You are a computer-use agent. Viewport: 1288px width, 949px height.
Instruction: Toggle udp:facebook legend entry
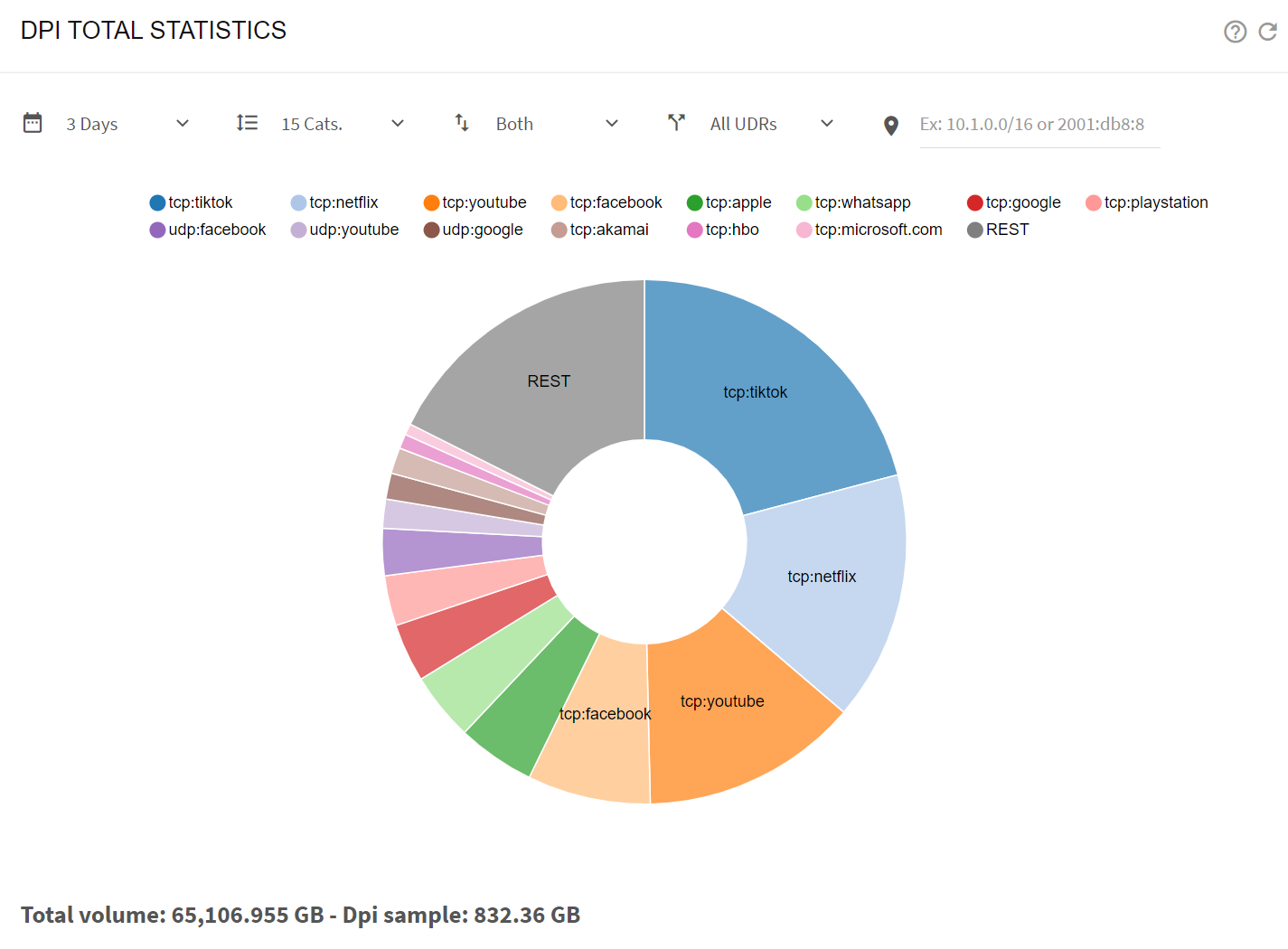click(208, 230)
